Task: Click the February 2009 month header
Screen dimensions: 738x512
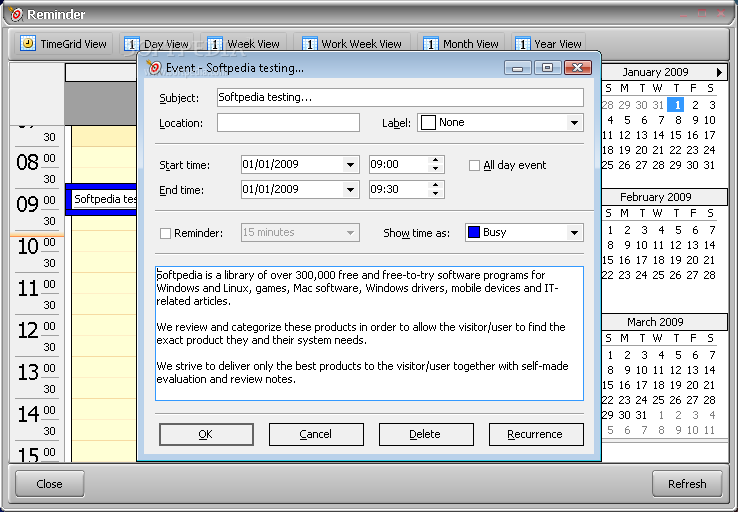Action: [x=655, y=197]
